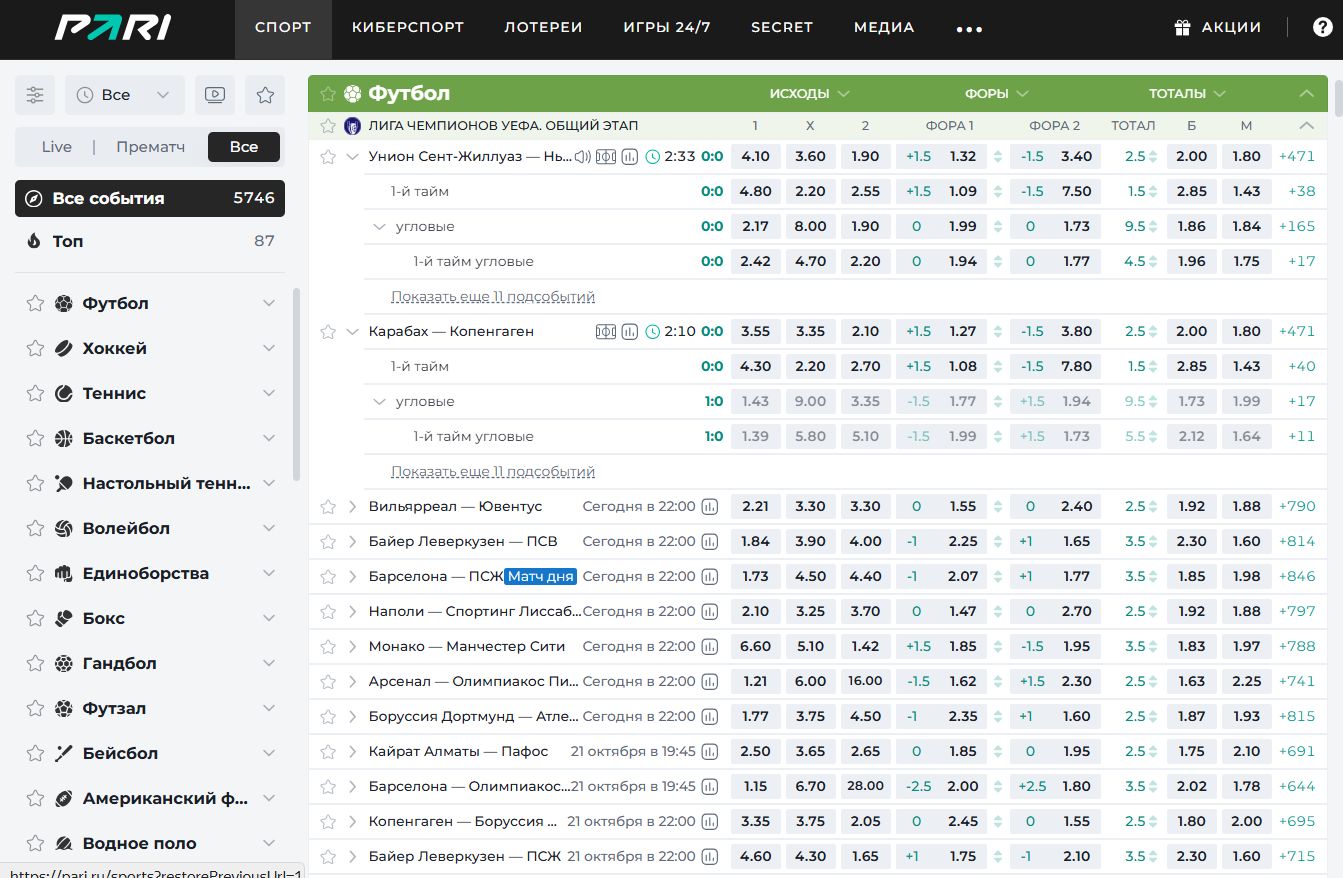Open more navigation items via three dots
The height and width of the screenshot is (878, 1343).
969,29
